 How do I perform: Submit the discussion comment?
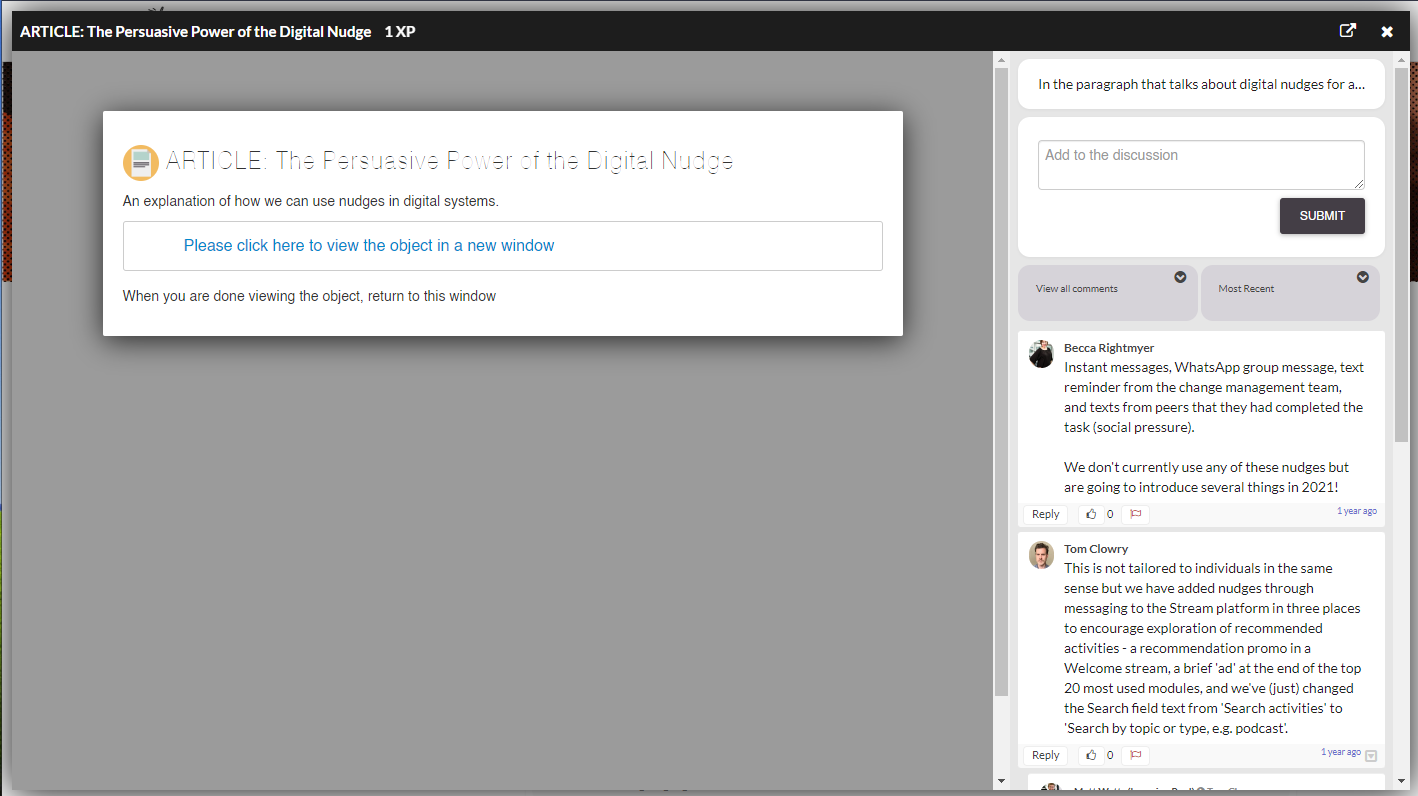(x=1321, y=216)
